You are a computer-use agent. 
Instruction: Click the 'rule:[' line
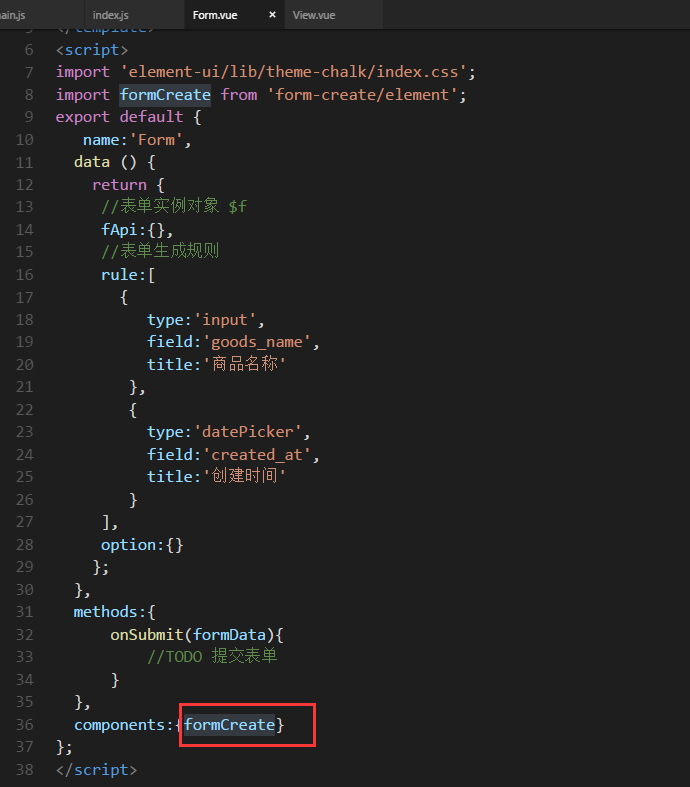pos(128,275)
